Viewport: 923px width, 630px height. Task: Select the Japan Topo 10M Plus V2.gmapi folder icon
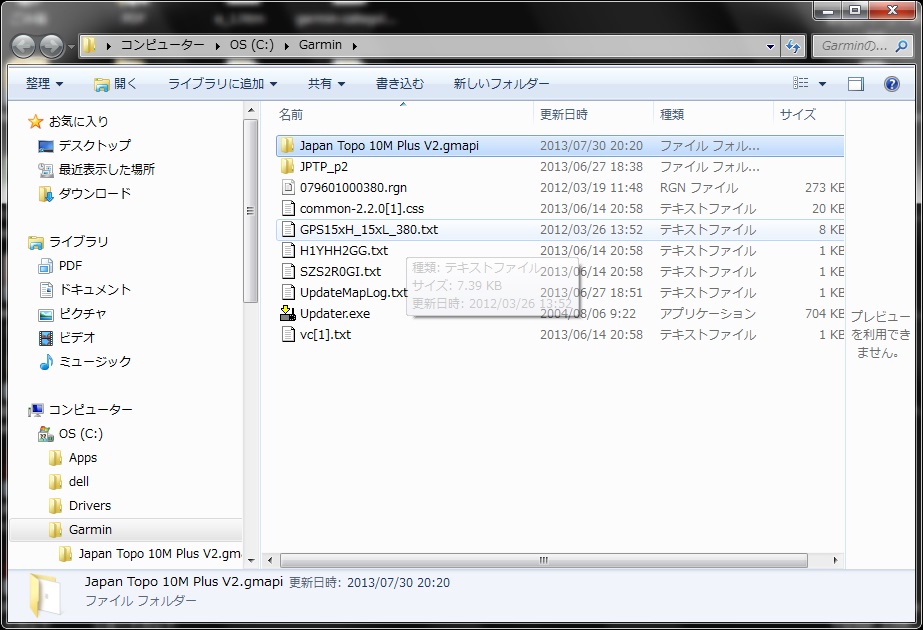click(287, 145)
